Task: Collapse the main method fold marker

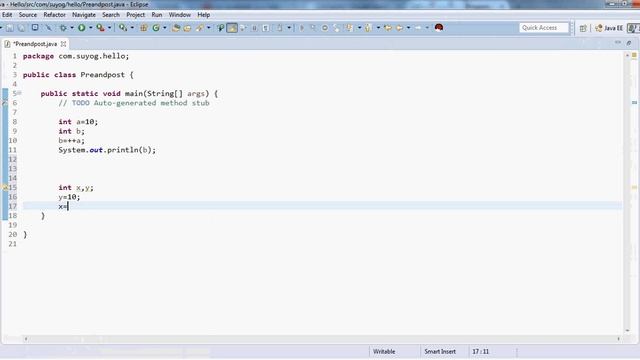Action: point(19,93)
